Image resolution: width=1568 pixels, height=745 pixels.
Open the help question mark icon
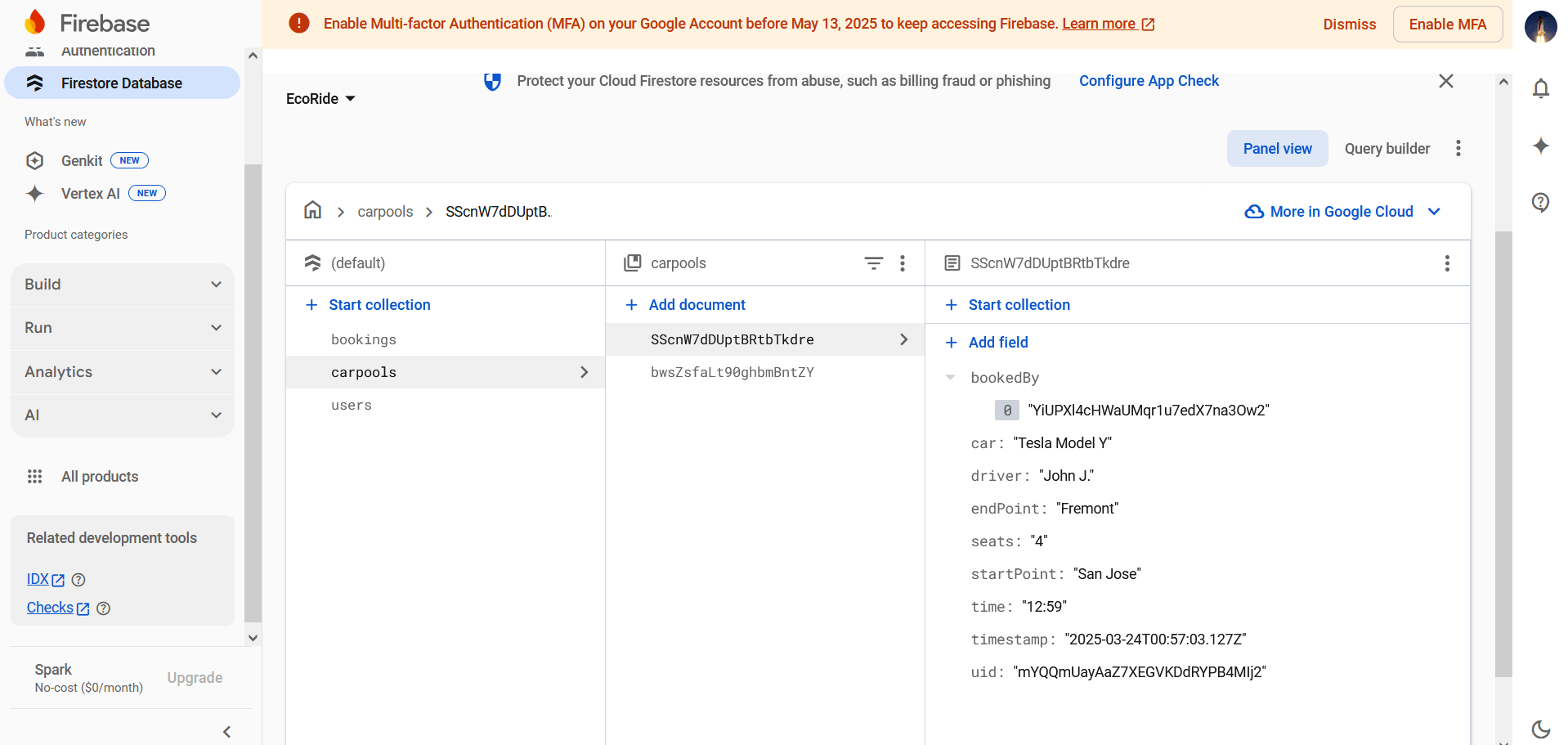(x=1540, y=202)
